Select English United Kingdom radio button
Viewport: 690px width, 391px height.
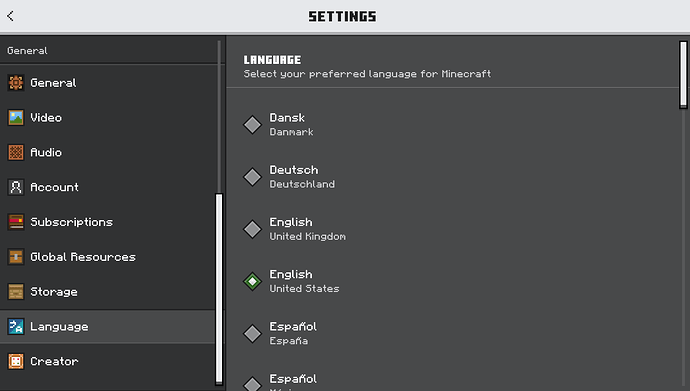click(x=253, y=229)
